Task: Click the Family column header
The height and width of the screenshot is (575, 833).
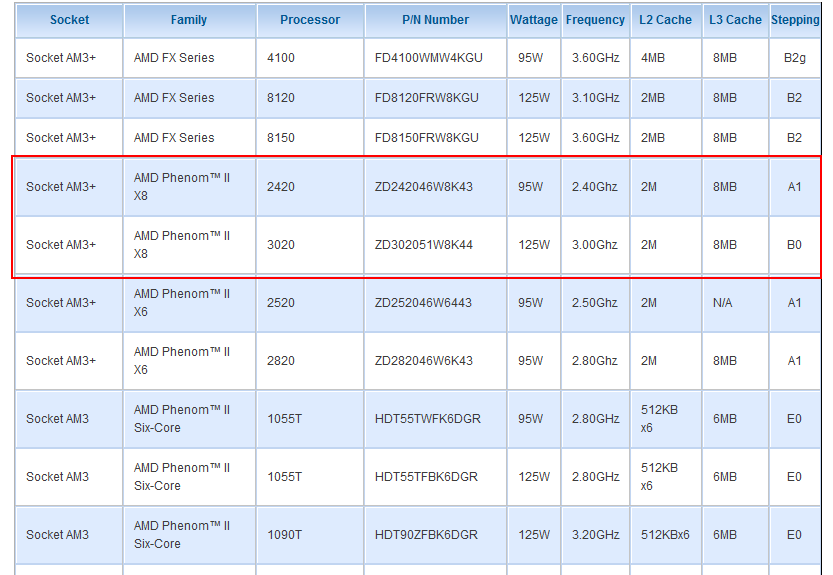Action: point(189,20)
